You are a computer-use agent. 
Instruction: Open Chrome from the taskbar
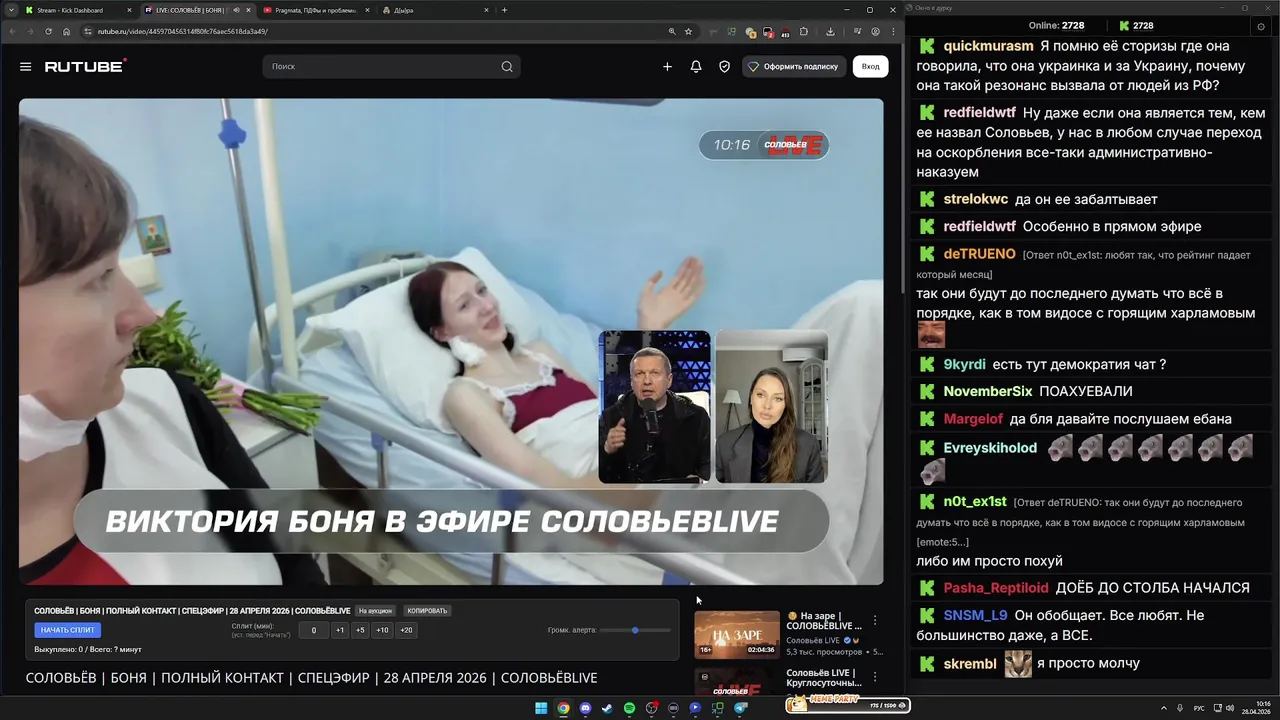coord(563,708)
